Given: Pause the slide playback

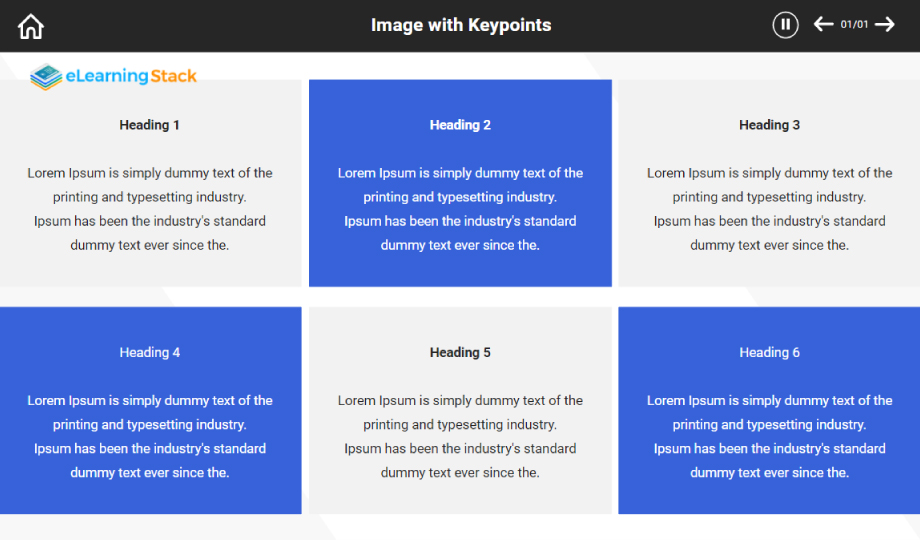Looking at the screenshot, I should [x=785, y=25].
